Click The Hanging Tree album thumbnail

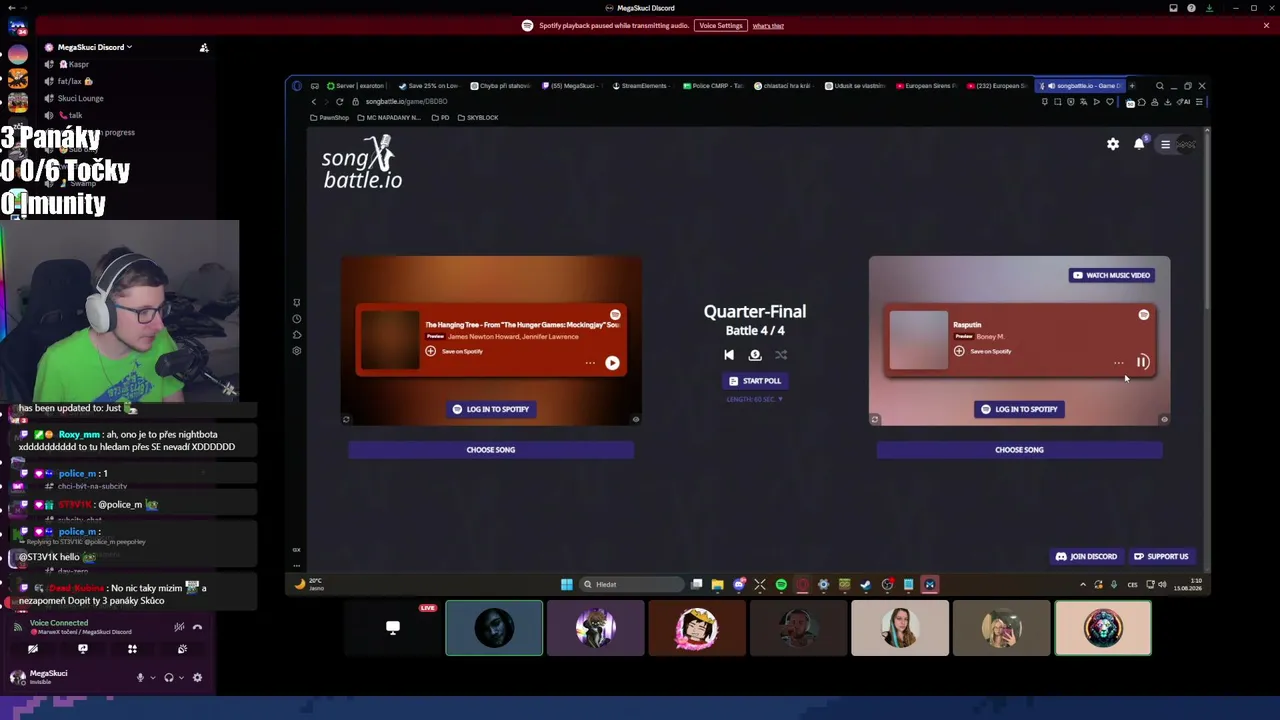click(x=390, y=340)
